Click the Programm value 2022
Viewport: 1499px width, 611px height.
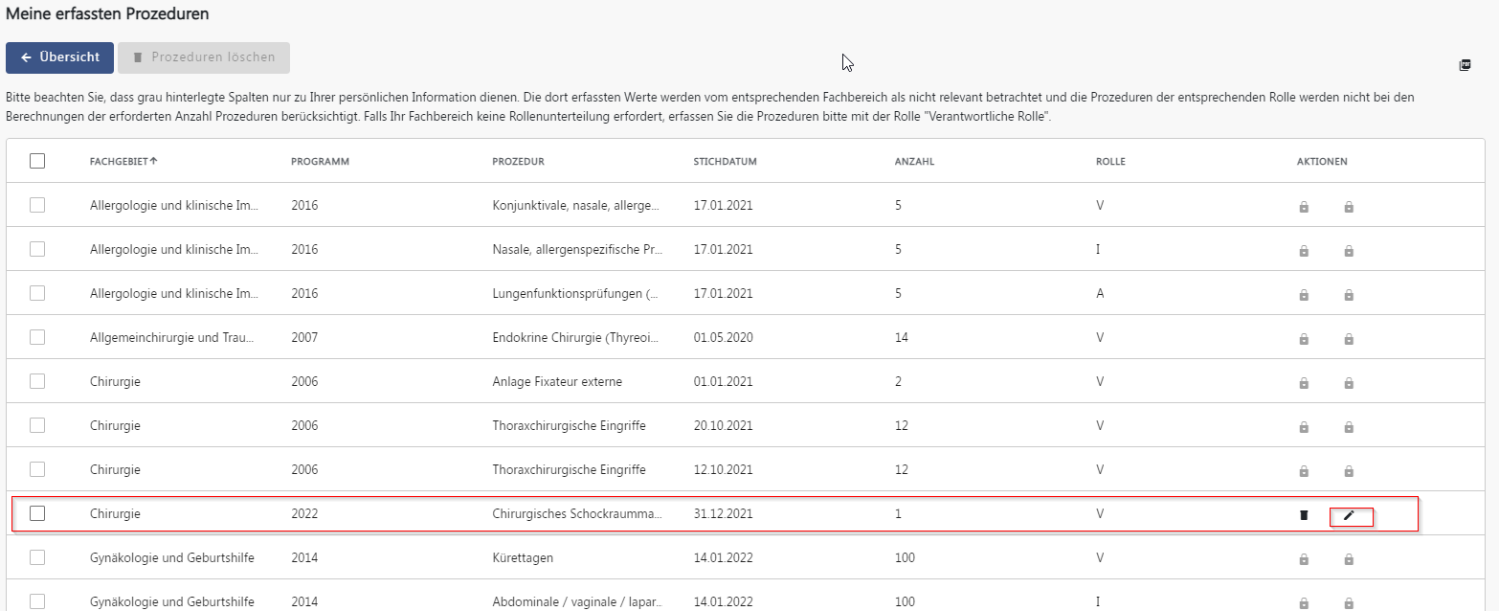(304, 514)
